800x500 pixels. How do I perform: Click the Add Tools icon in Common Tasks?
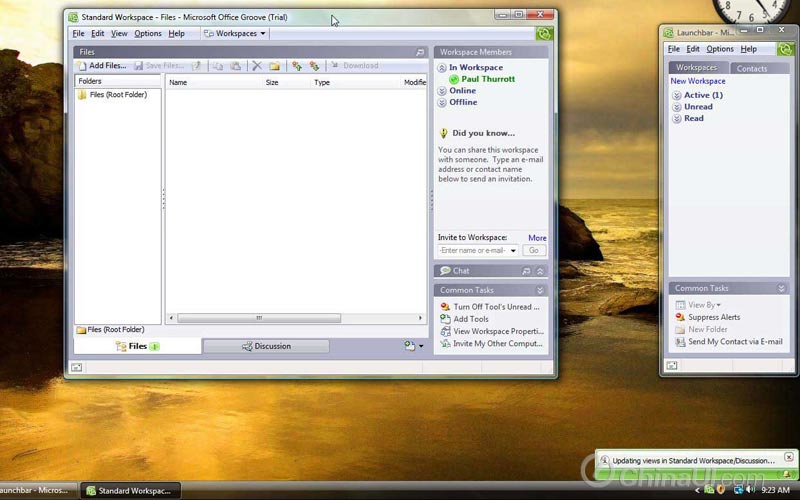point(444,319)
